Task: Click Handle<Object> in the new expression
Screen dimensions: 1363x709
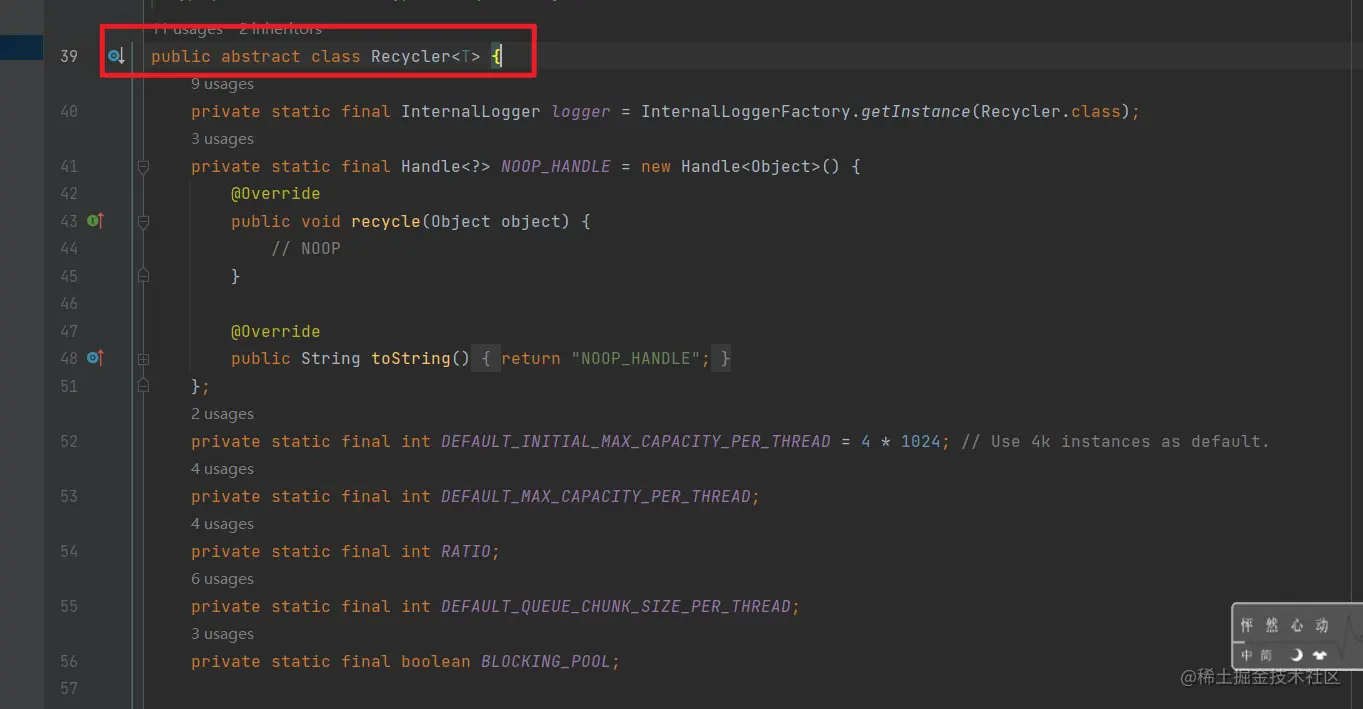Action: (751, 167)
